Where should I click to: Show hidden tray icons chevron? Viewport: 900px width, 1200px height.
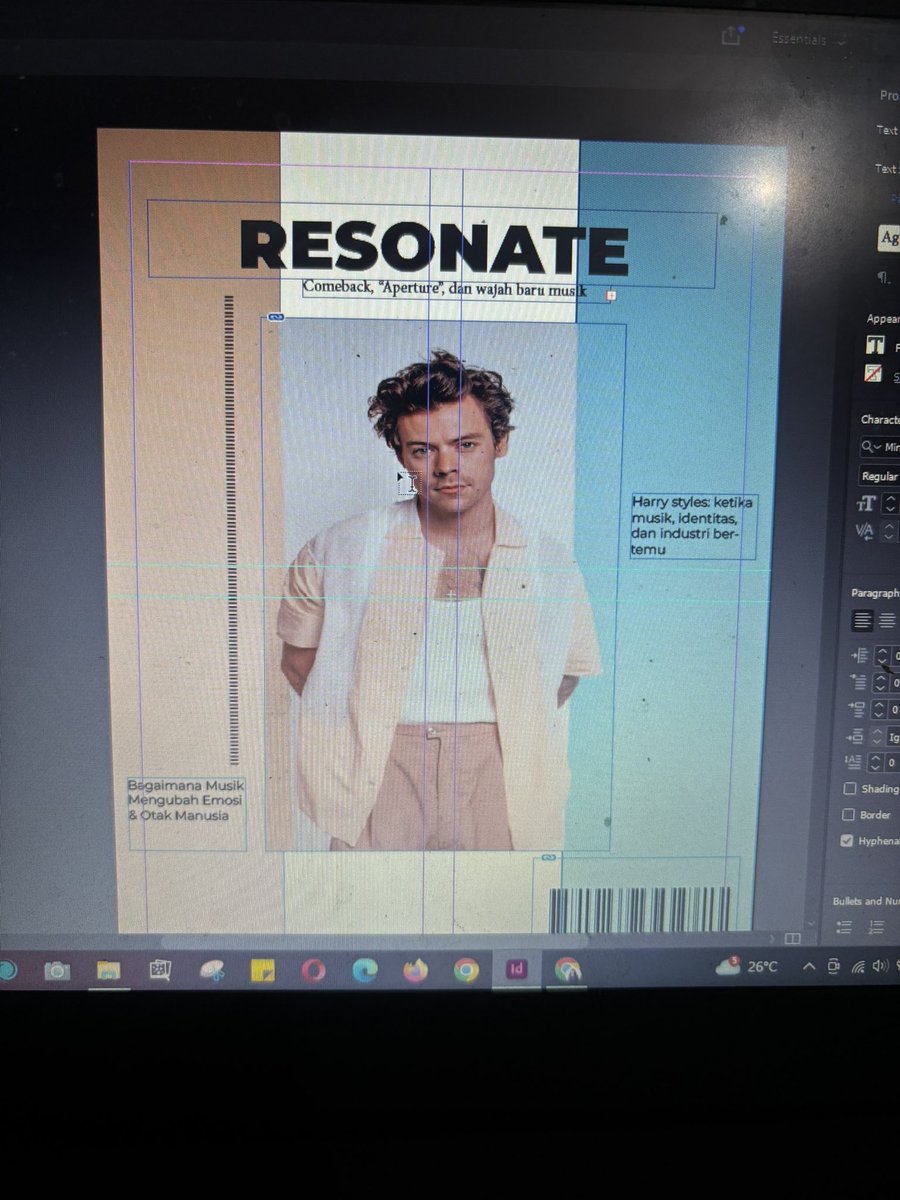(x=808, y=966)
